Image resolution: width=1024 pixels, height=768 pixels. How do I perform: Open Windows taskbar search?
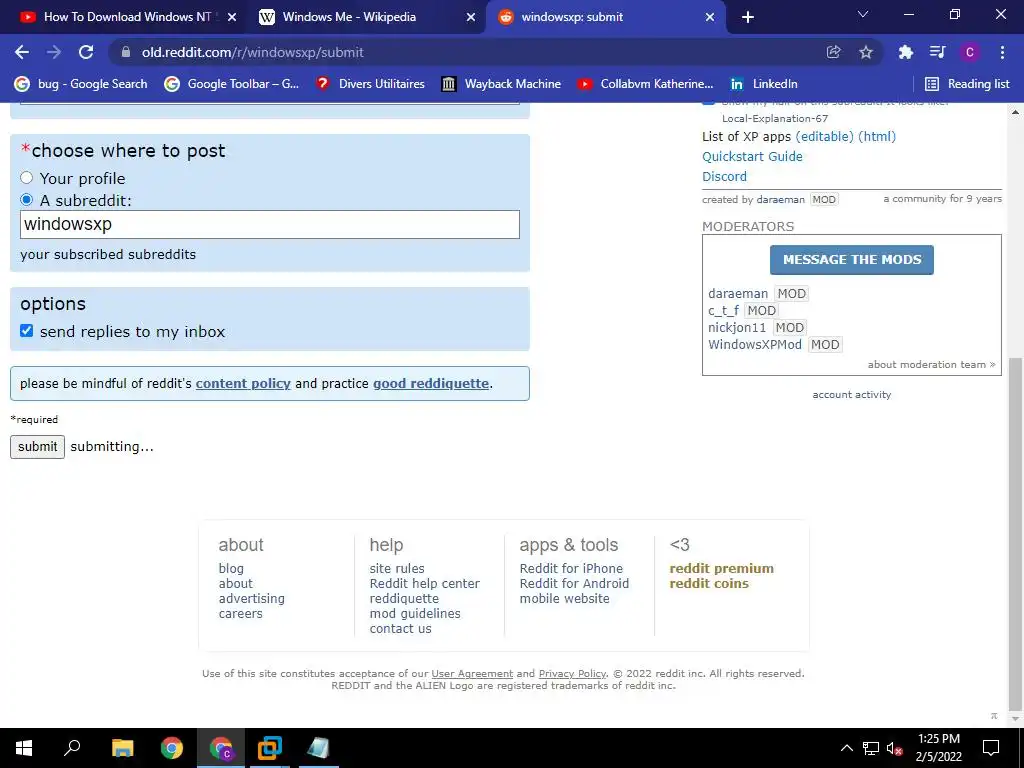72,748
